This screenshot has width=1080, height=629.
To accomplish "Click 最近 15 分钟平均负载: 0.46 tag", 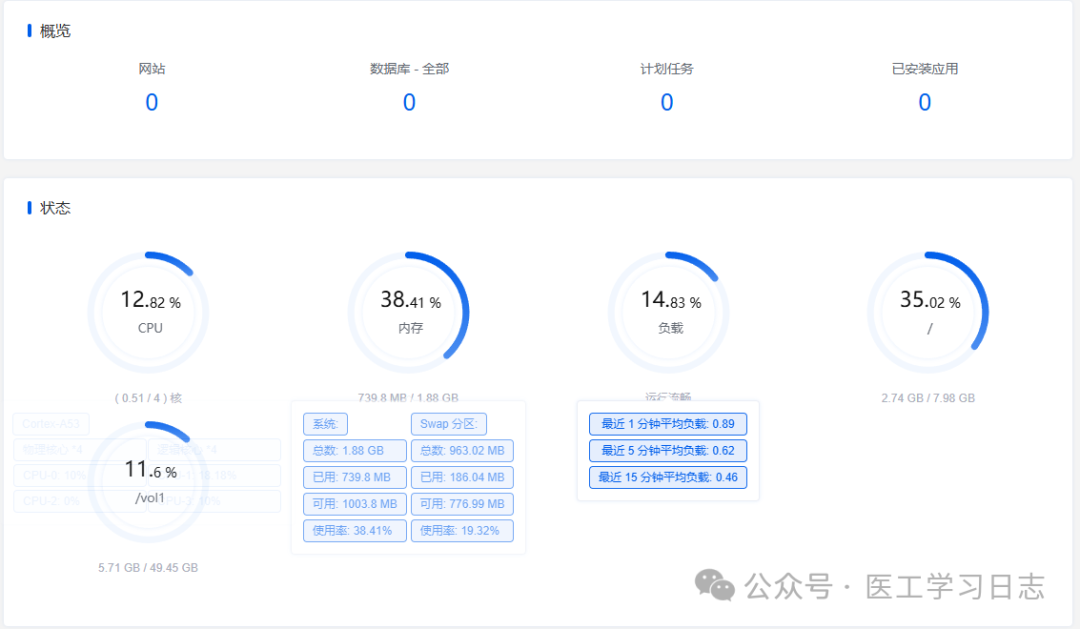I will (x=668, y=477).
